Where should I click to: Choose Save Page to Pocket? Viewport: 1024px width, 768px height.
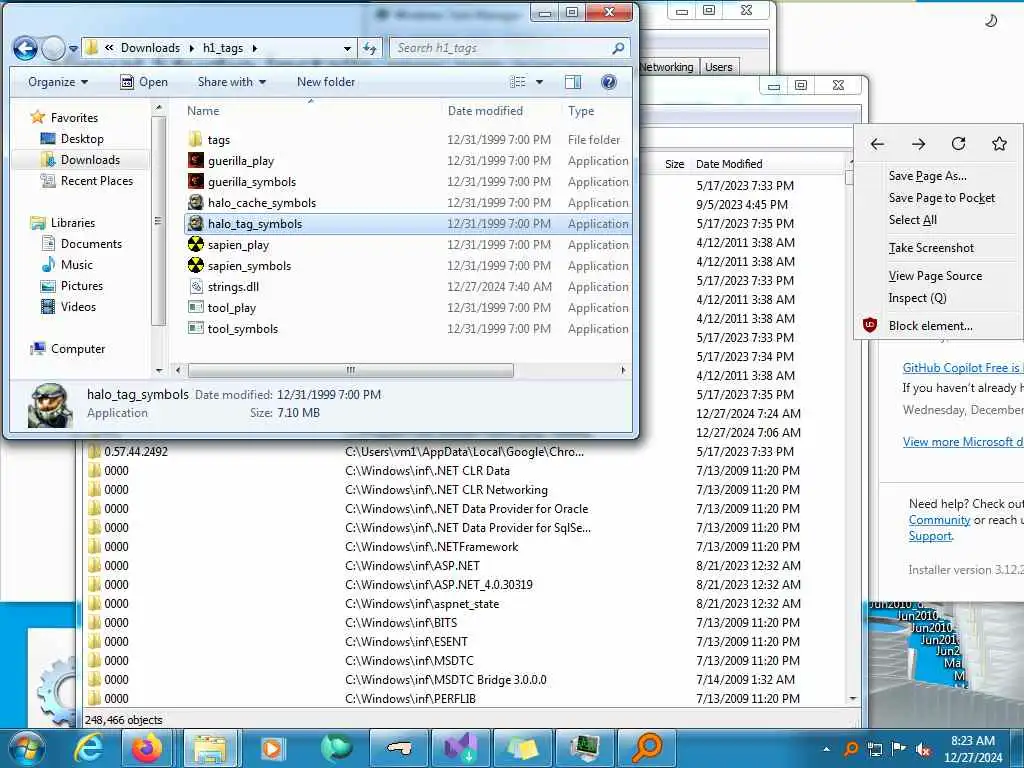(x=942, y=198)
